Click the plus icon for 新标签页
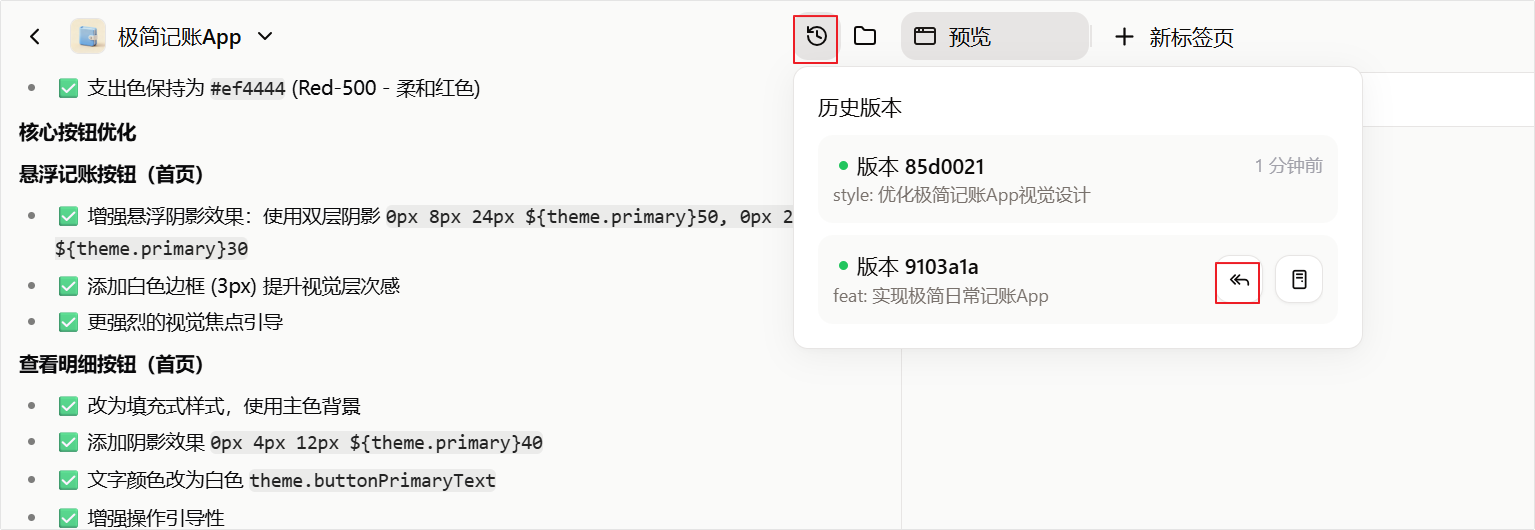Viewport: 1535px width, 530px height. [1125, 37]
